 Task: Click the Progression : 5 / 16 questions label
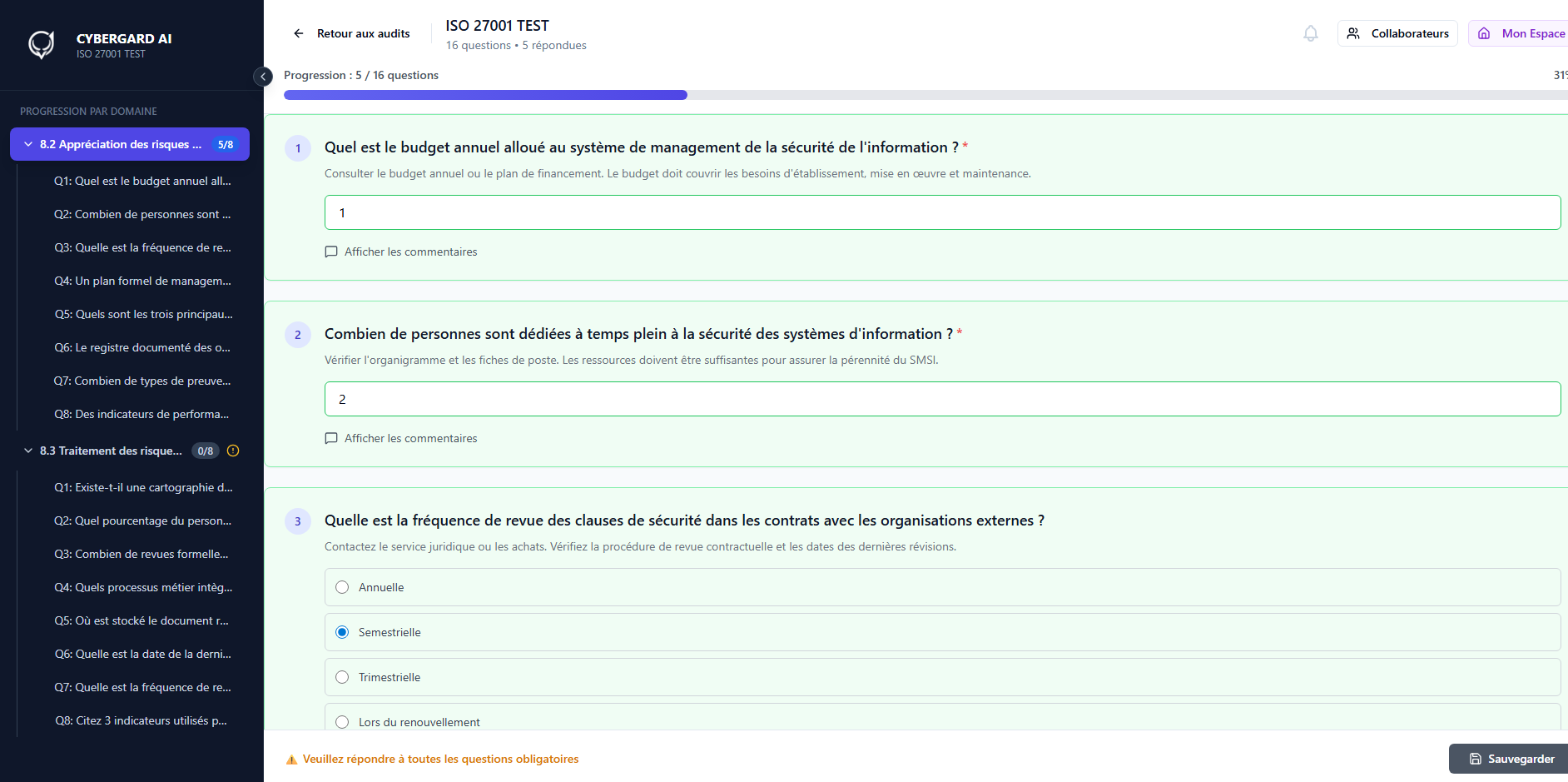(361, 75)
